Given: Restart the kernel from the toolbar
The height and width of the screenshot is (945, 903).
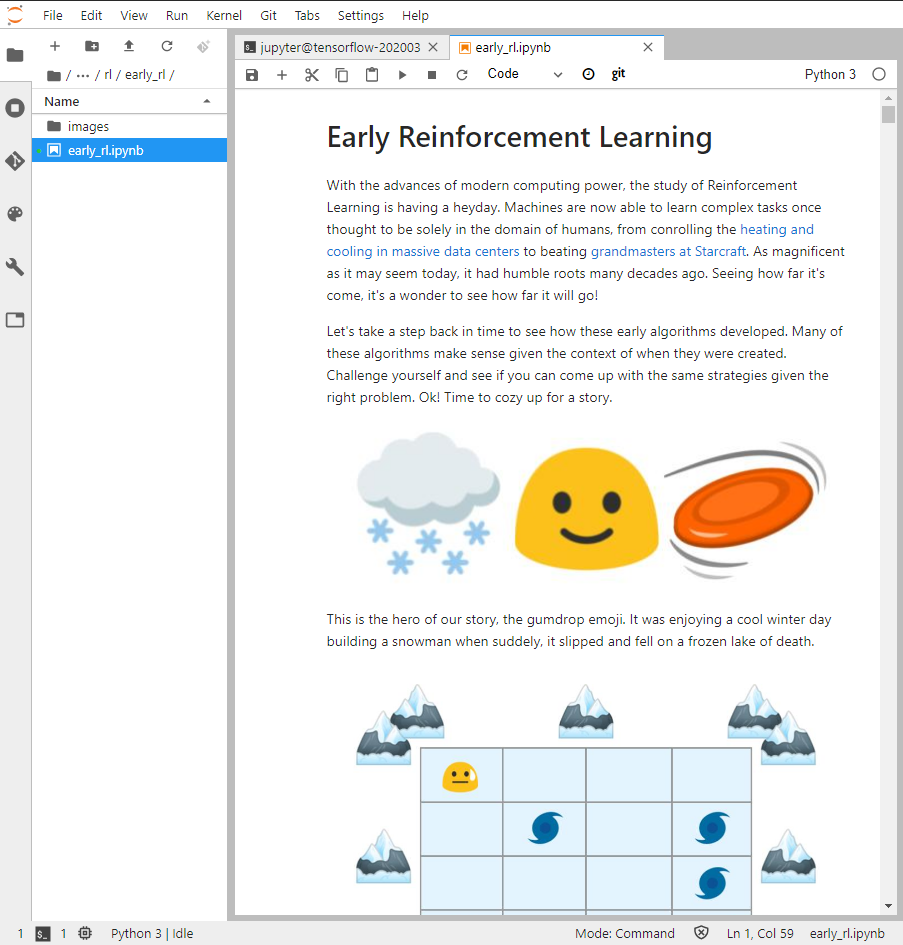Looking at the screenshot, I should tap(462, 75).
